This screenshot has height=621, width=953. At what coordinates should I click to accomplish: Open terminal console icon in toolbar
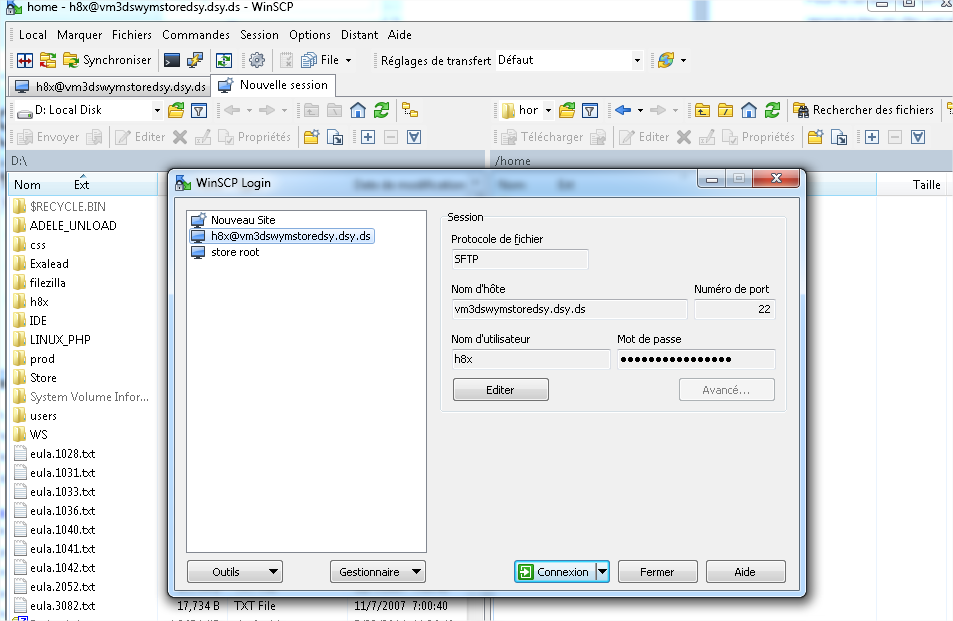point(172,60)
